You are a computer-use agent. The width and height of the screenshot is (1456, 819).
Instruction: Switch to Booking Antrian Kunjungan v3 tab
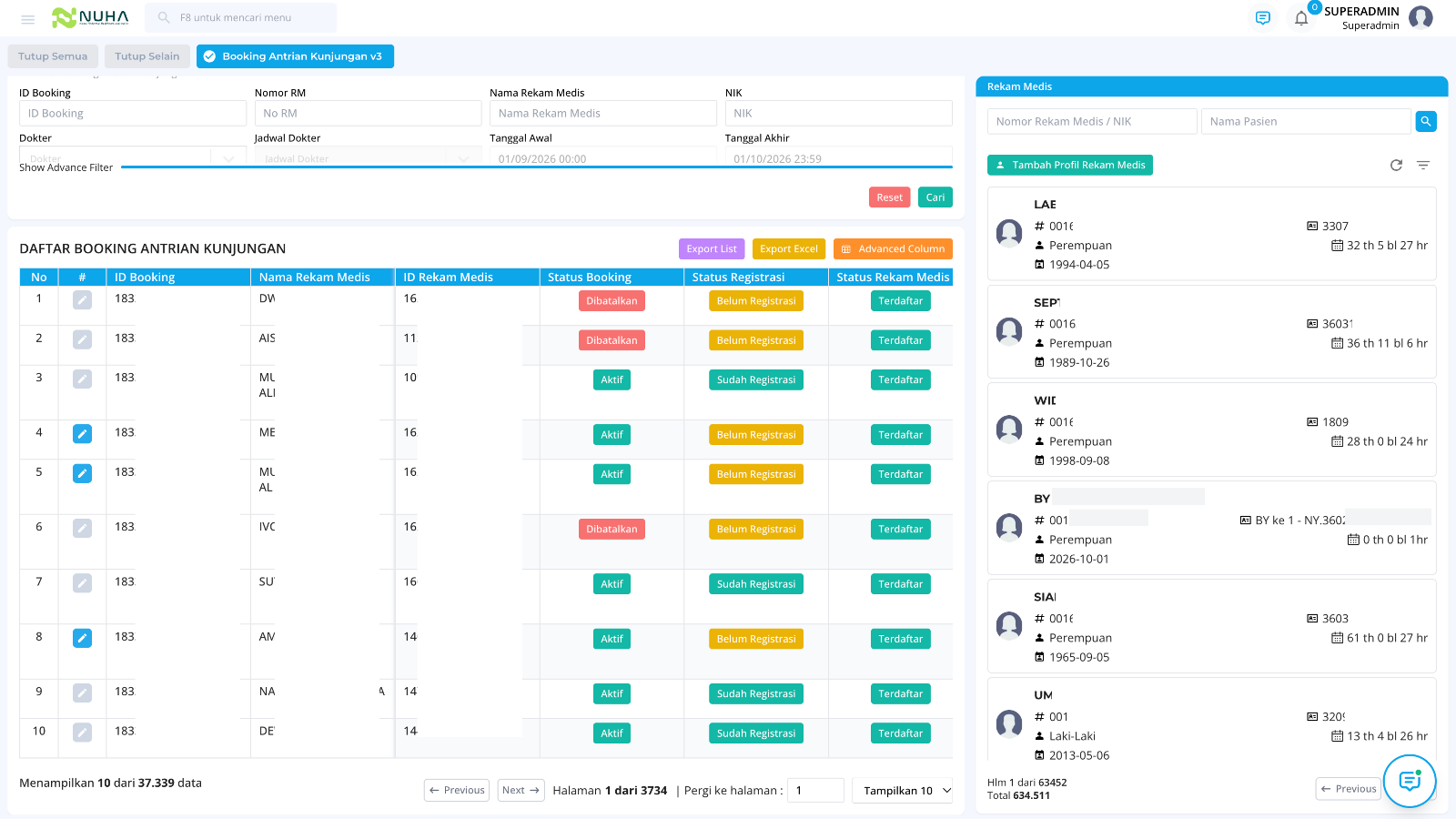(x=295, y=56)
